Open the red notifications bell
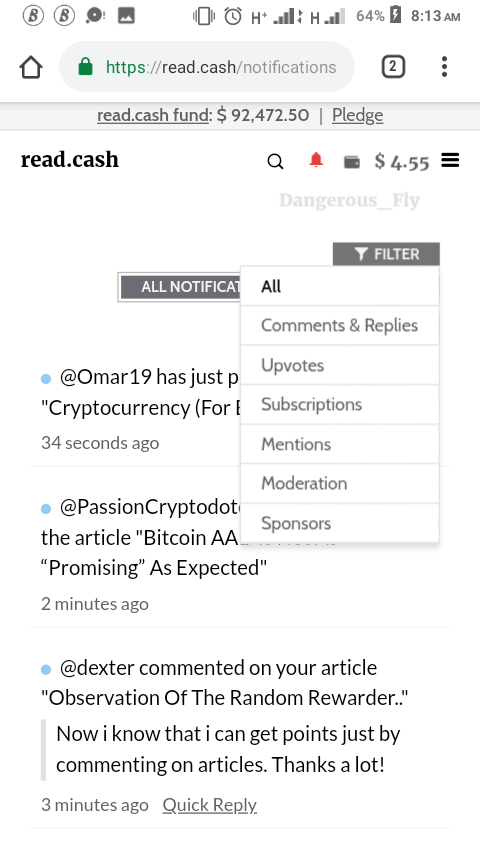This screenshot has width=480, height=854. pyautogui.click(x=316, y=160)
